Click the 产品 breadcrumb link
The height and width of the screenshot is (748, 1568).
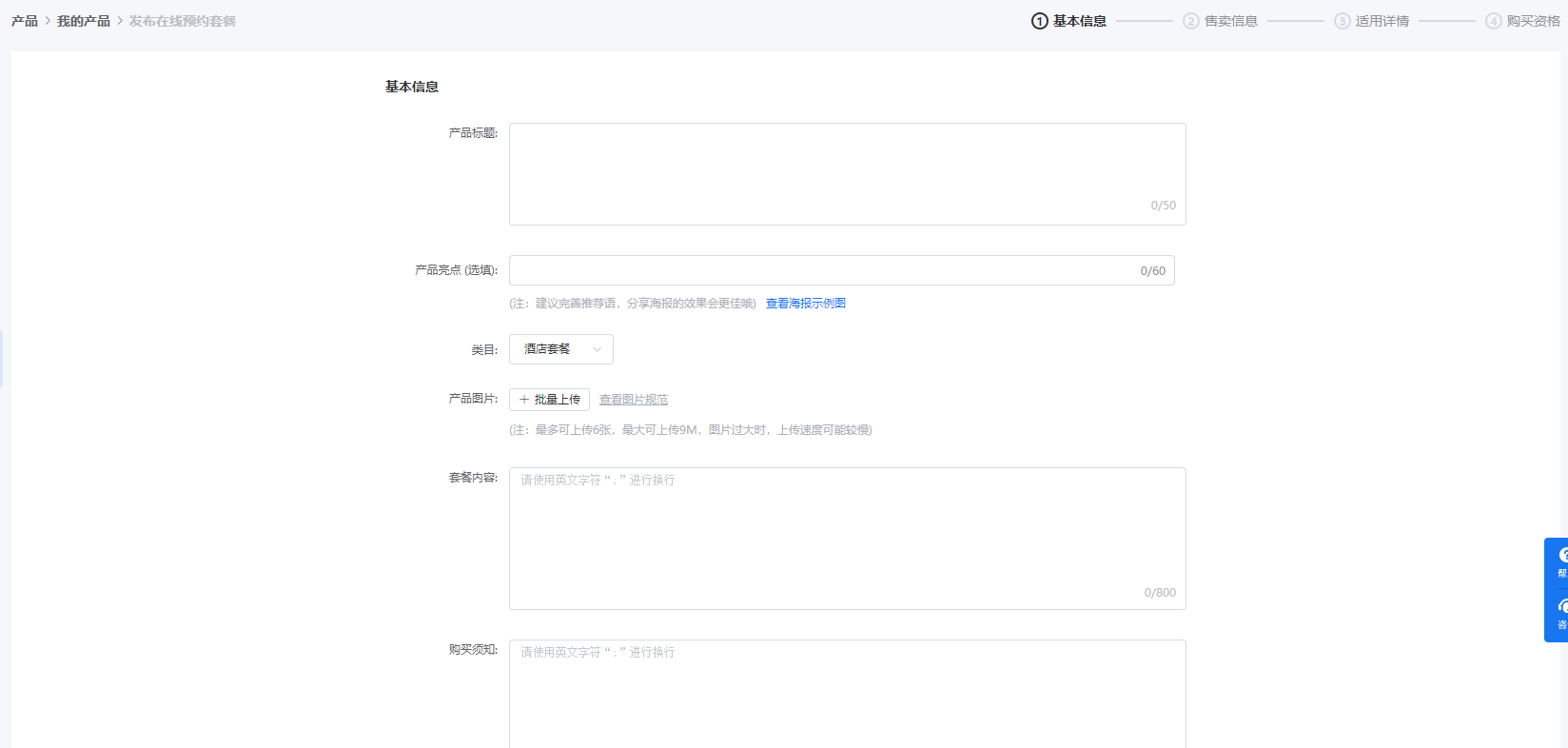click(x=25, y=21)
